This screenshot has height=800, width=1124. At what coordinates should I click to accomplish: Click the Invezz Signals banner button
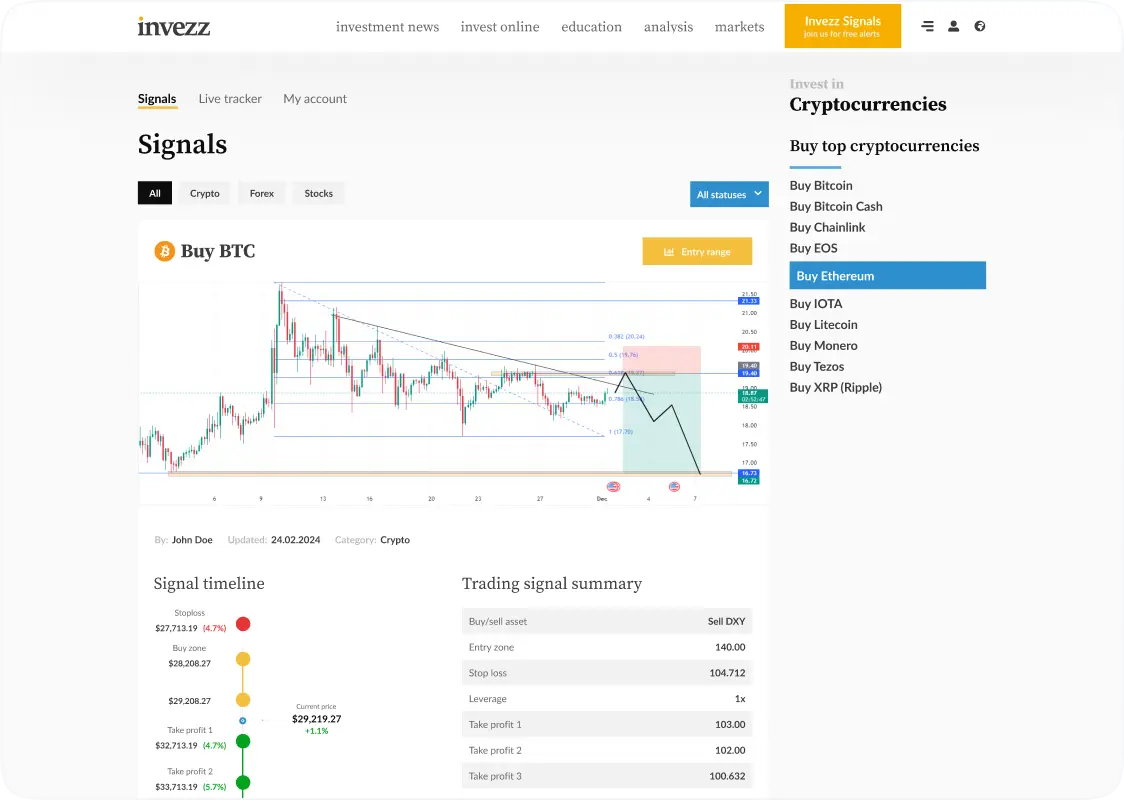coord(842,27)
